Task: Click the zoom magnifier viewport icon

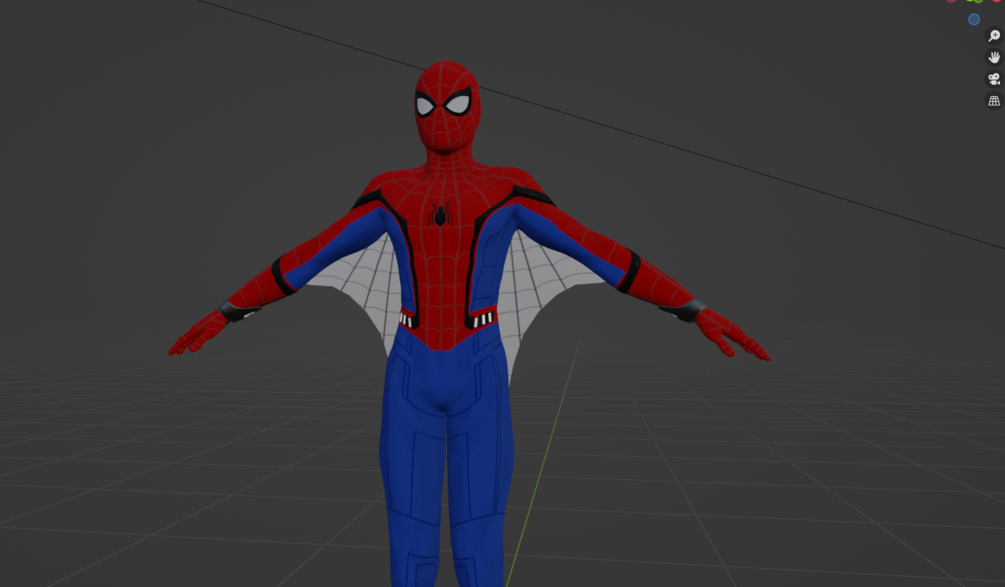Action: (x=994, y=36)
